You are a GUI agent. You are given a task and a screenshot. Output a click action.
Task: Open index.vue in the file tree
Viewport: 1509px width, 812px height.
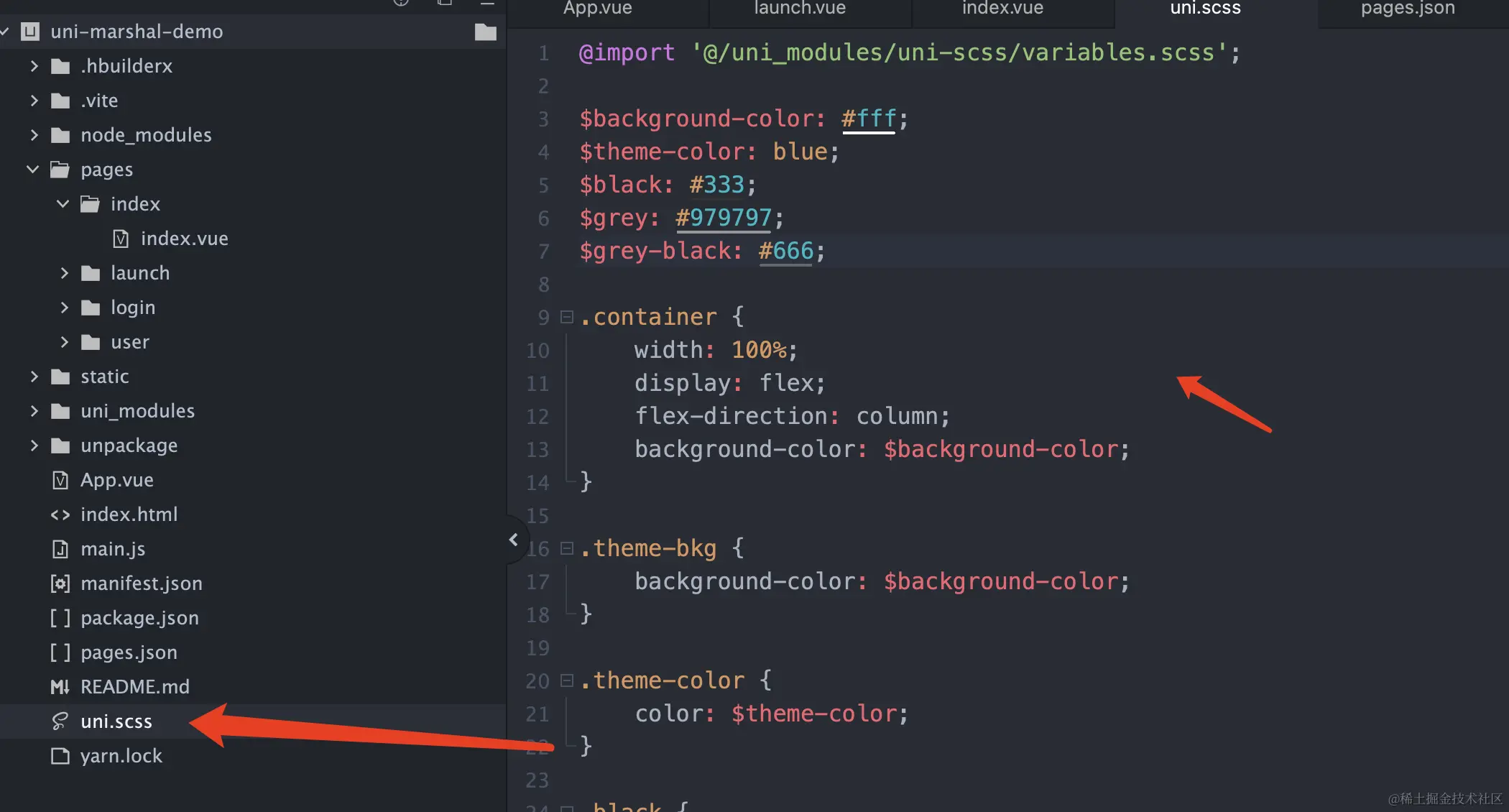pos(184,239)
